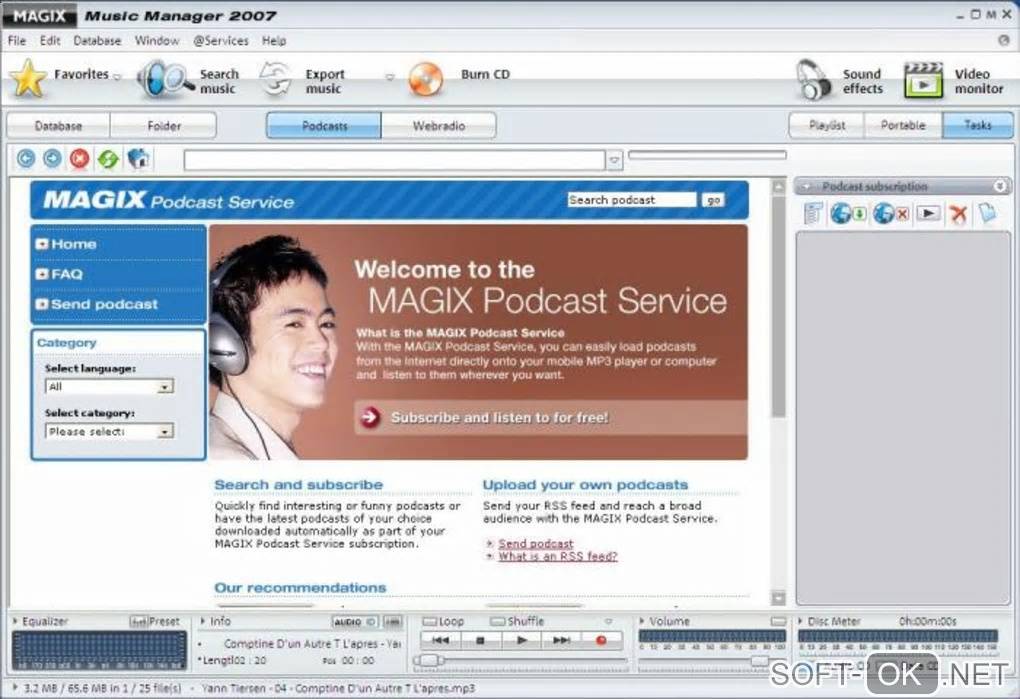Click the globe download podcast icon

point(848,213)
